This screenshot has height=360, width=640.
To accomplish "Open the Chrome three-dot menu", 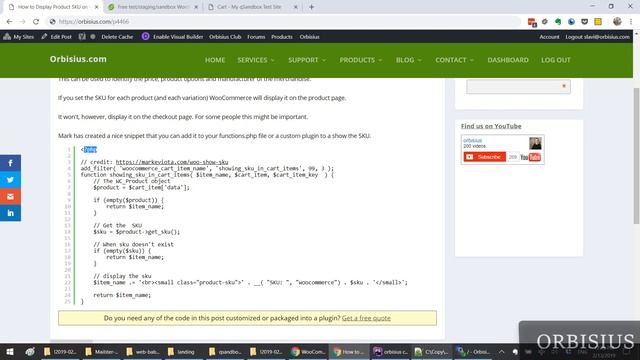I will [631, 22].
